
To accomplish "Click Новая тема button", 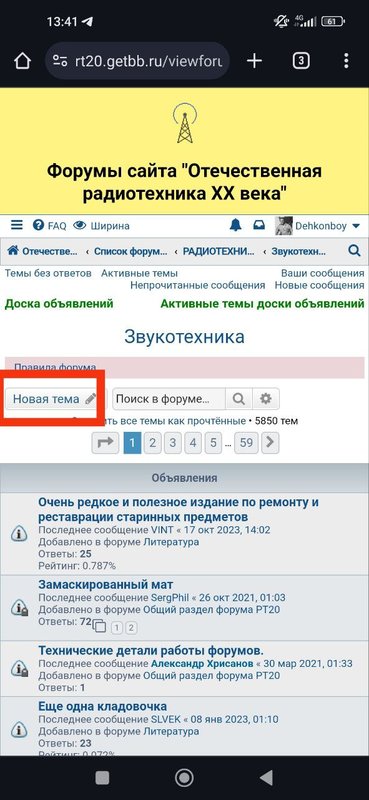I will click(54, 399).
